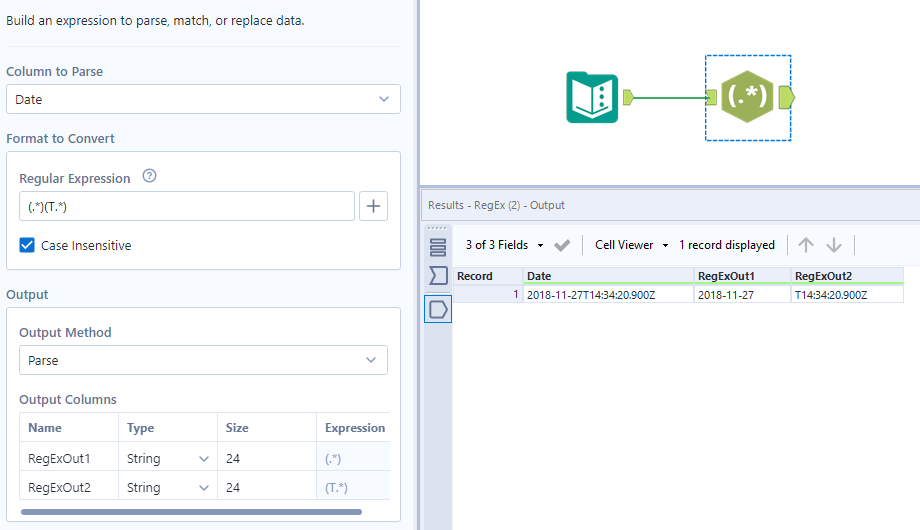Select the output anchor results icon

click(x=438, y=309)
